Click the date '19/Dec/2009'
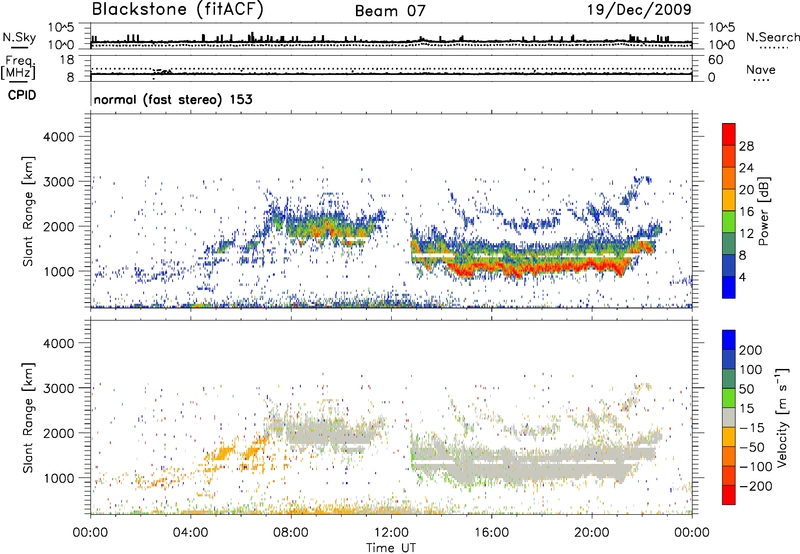The height and width of the screenshot is (554, 800). (639, 9)
